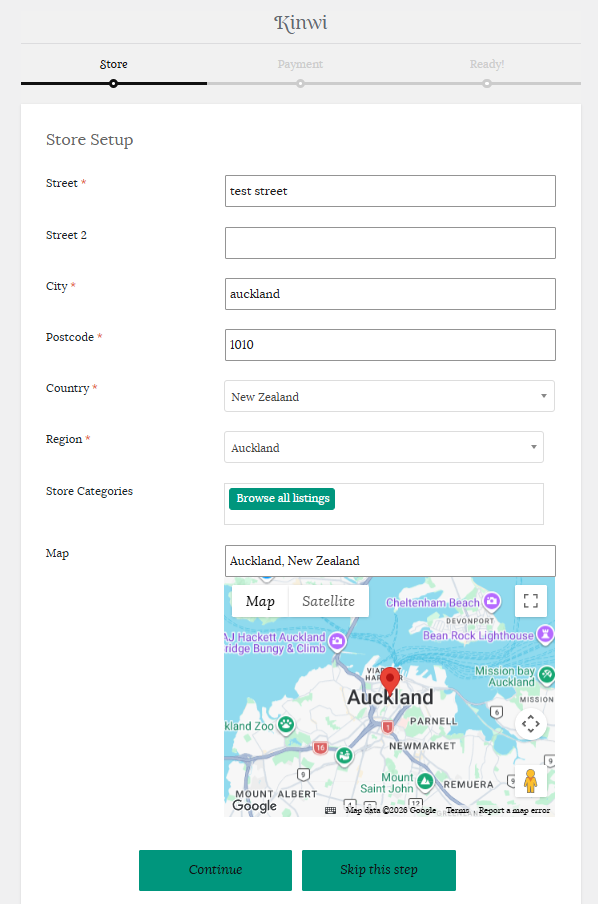Click the Region dropdown arrow
This screenshot has height=904, width=598.
pyautogui.click(x=533, y=447)
